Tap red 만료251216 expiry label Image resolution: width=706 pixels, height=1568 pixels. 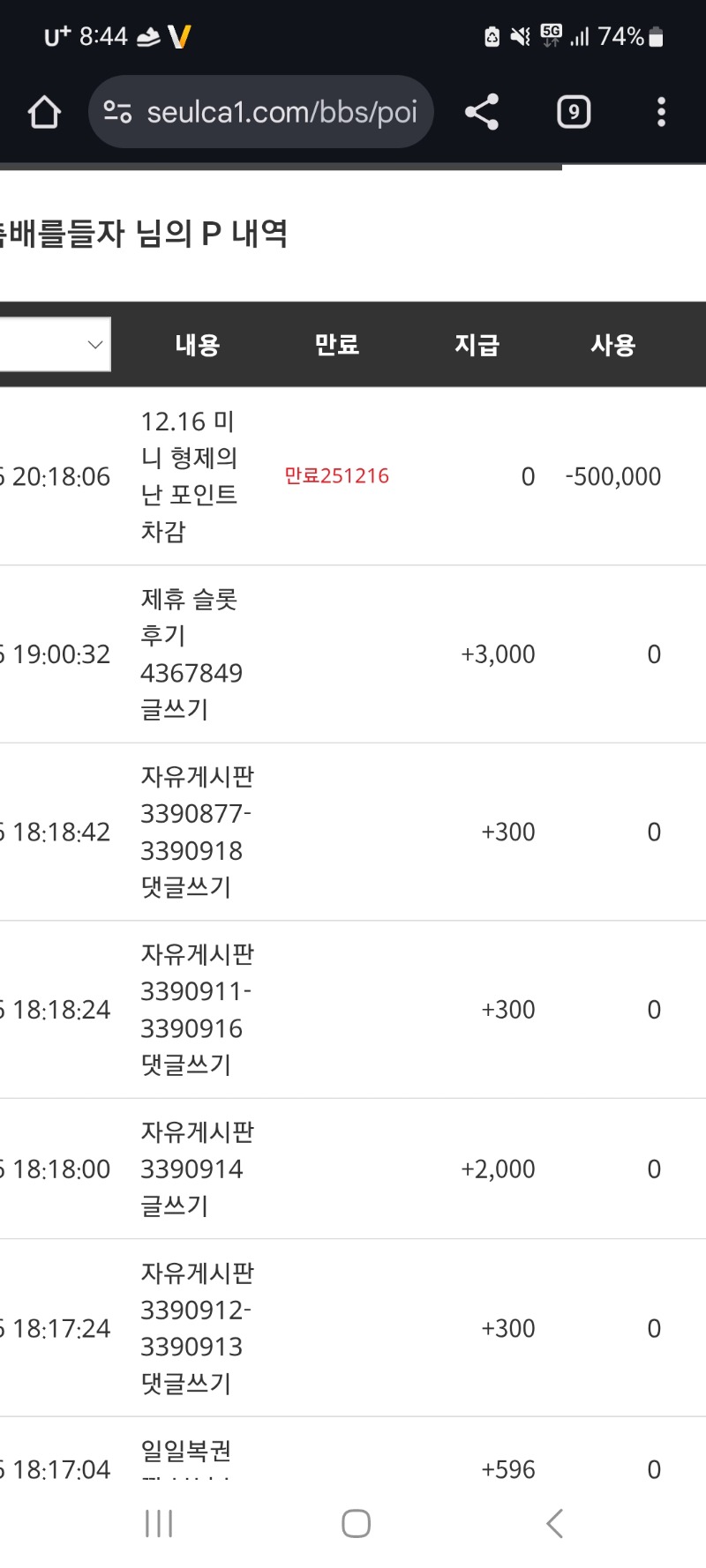[336, 476]
